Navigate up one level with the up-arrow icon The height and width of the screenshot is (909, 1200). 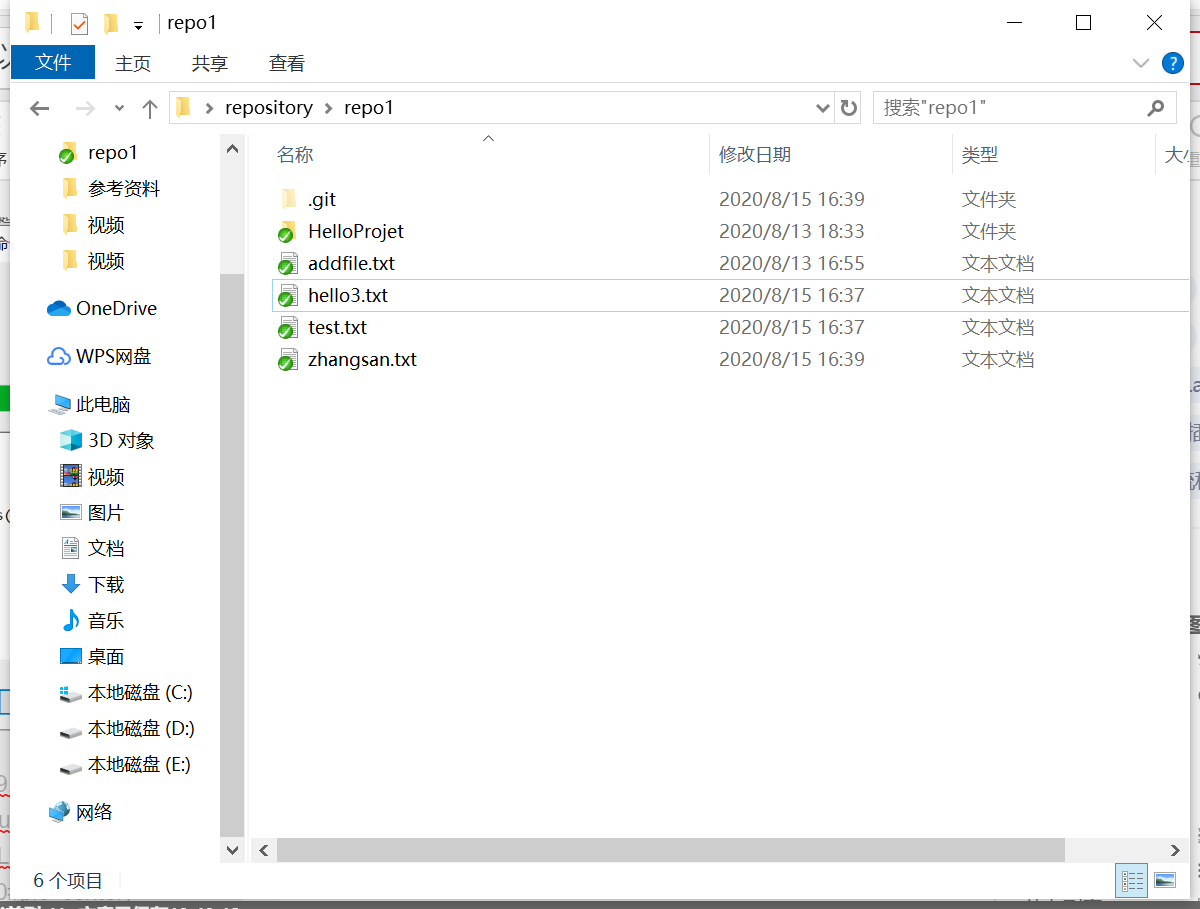click(x=149, y=108)
